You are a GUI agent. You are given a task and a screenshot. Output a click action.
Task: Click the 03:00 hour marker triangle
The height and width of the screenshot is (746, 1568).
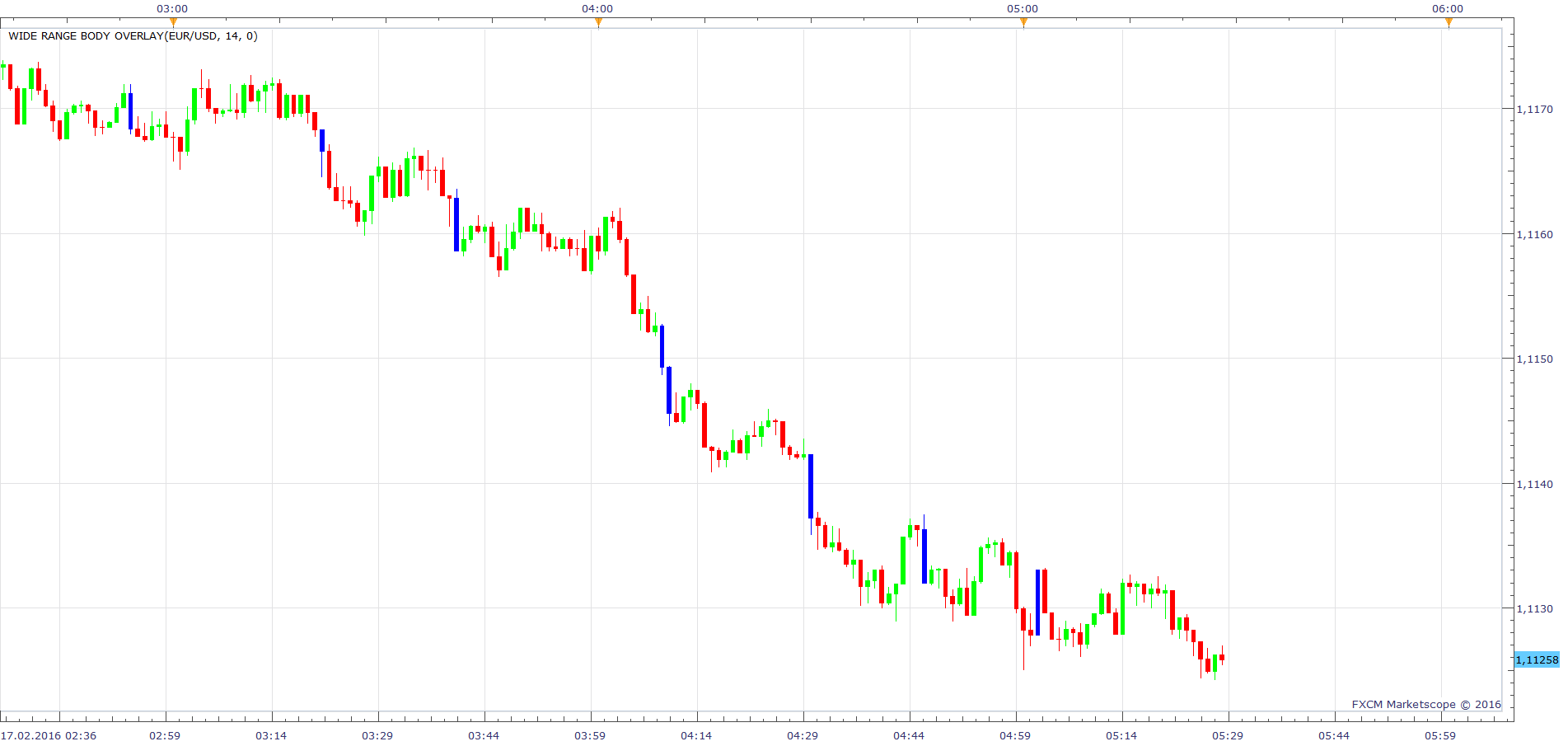tap(173, 22)
